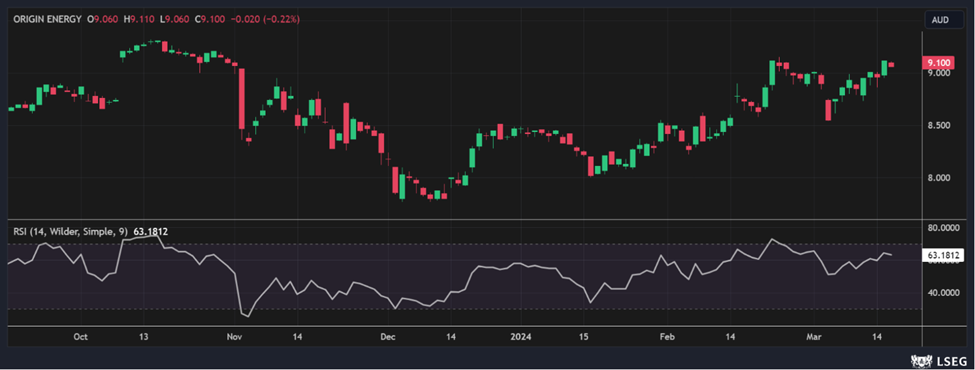975x370 pixels.
Task: Click the Nov label on the time axis
Action: [234, 337]
